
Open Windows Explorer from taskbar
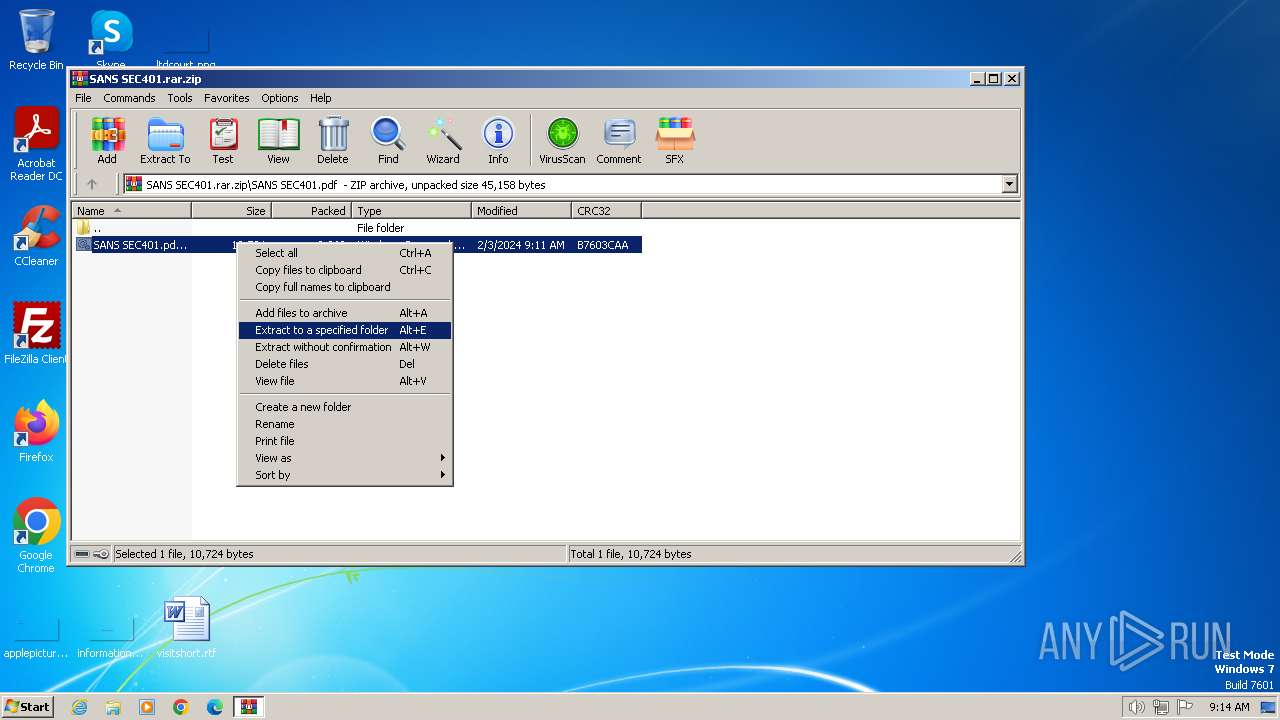coord(113,707)
